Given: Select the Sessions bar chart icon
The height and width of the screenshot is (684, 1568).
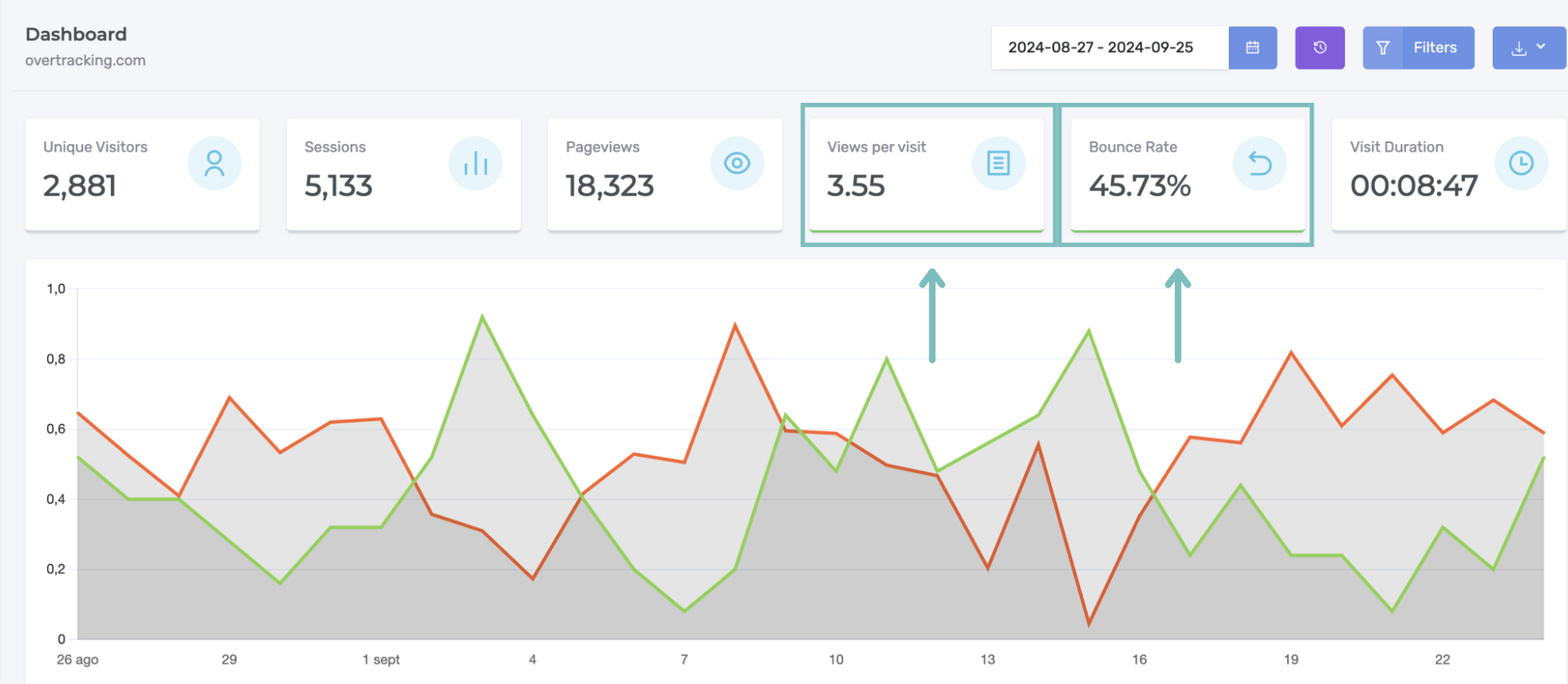Looking at the screenshot, I should (x=475, y=163).
